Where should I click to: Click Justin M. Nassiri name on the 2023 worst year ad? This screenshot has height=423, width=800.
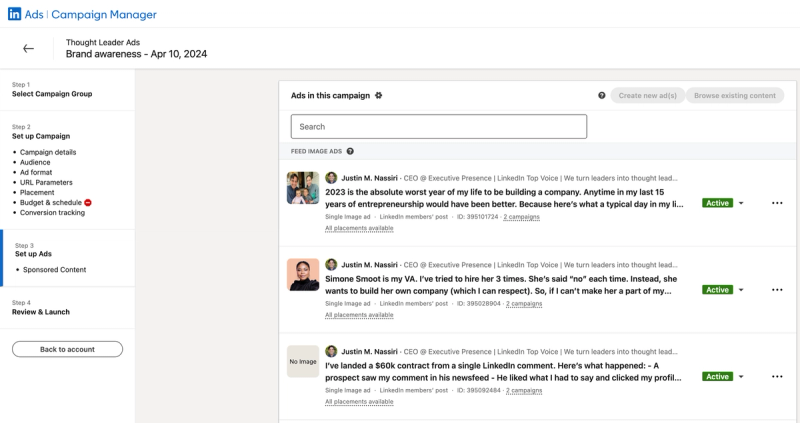tap(369, 178)
